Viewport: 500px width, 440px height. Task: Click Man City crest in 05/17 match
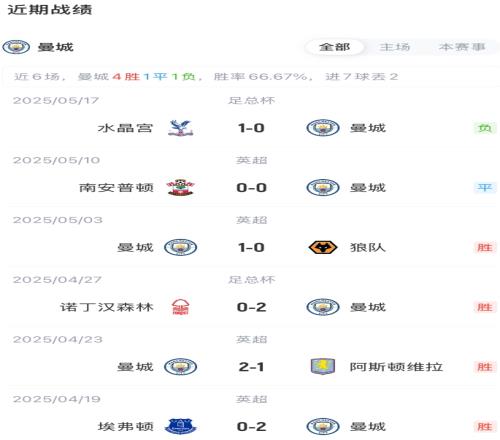323,128
